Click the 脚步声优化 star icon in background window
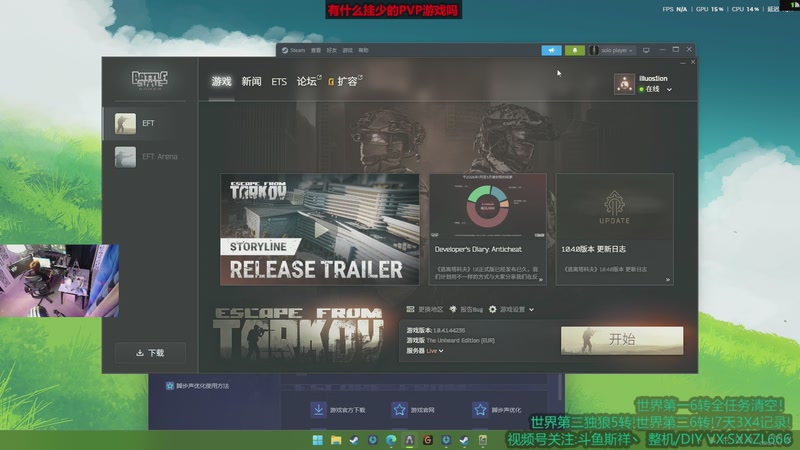This screenshot has width=800, height=450. [x=480, y=410]
